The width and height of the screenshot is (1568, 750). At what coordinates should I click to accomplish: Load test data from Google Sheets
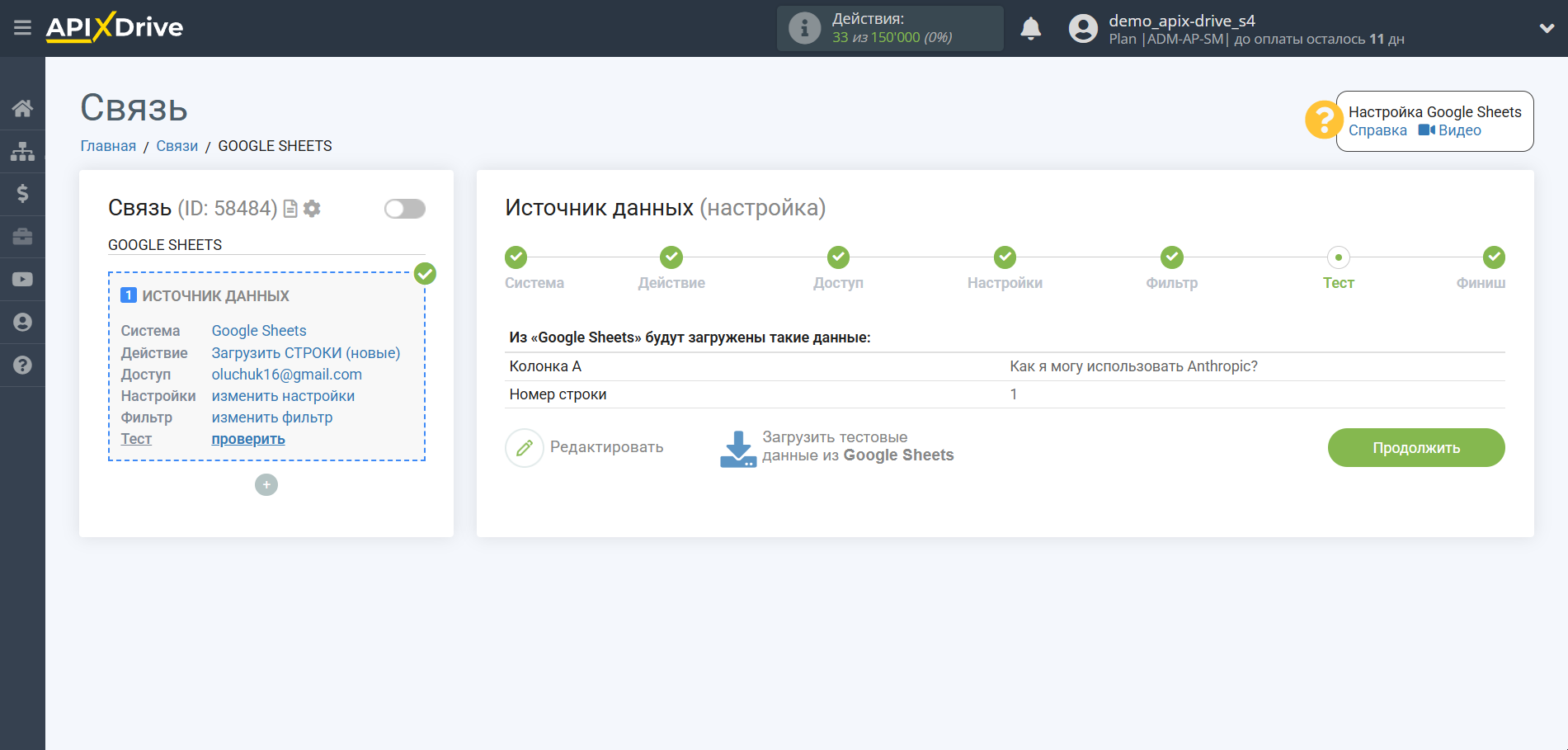(x=836, y=447)
